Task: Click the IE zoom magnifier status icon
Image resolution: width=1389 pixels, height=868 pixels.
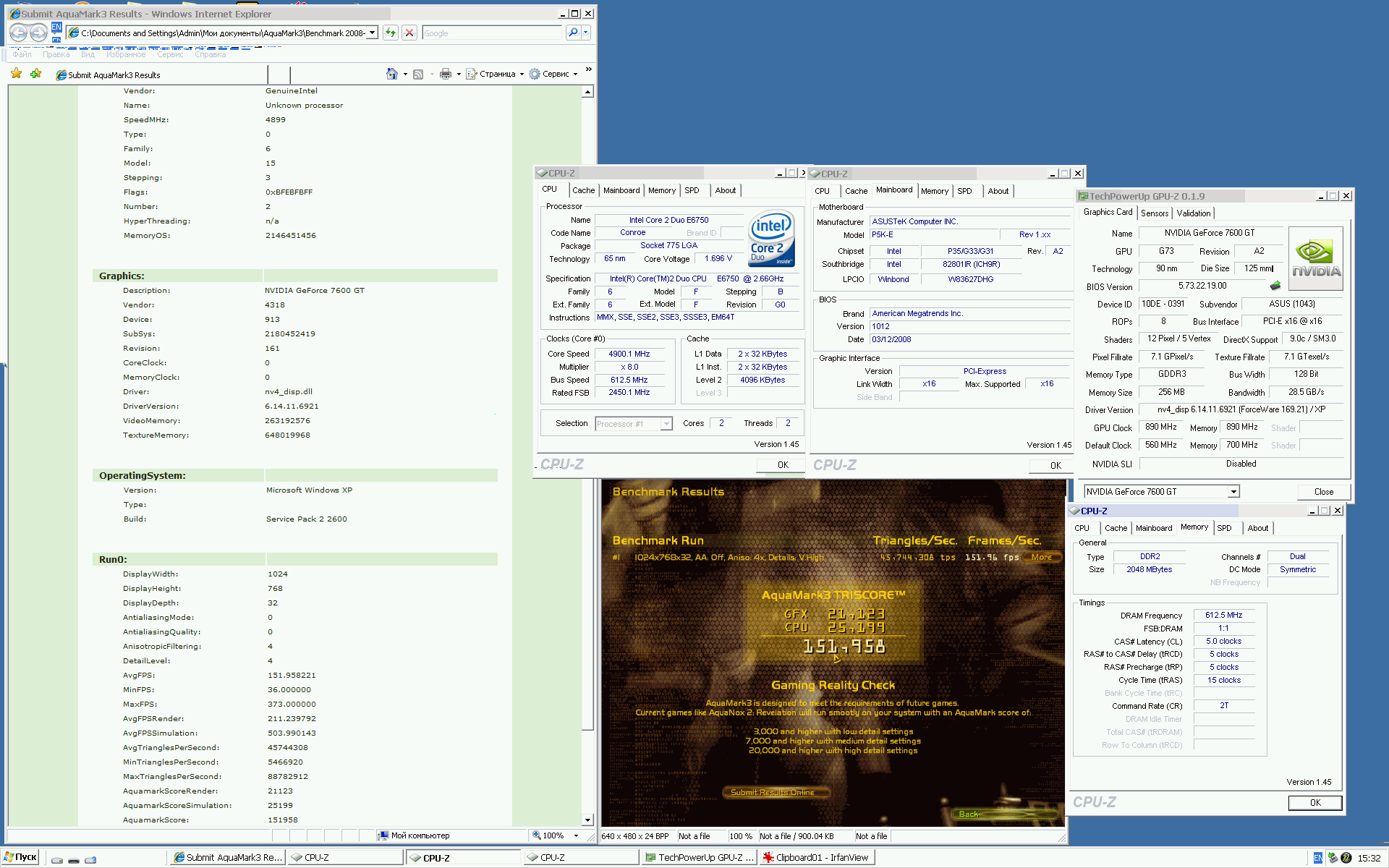Action: 537,835
